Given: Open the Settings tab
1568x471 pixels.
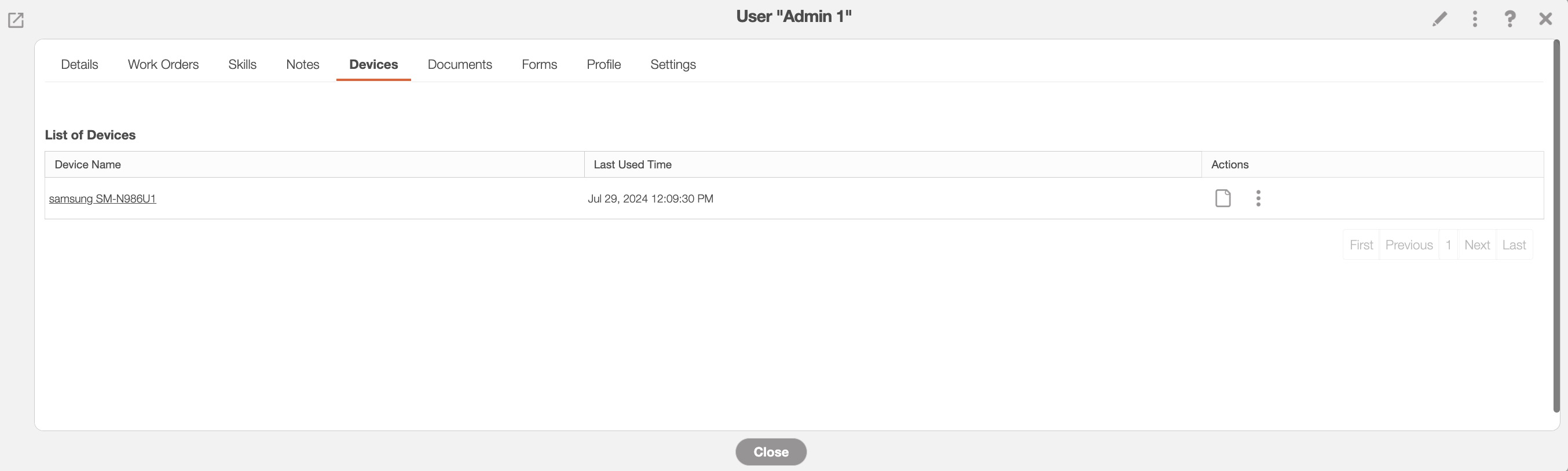Looking at the screenshot, I should (673, 64).
